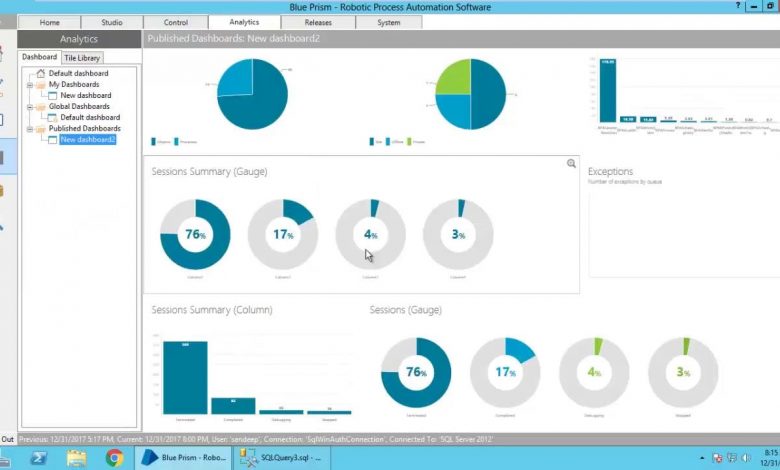Click the My Dashboards folder icon
The width and height of the screenshot is (780, 470).
[x=41, y=85]
